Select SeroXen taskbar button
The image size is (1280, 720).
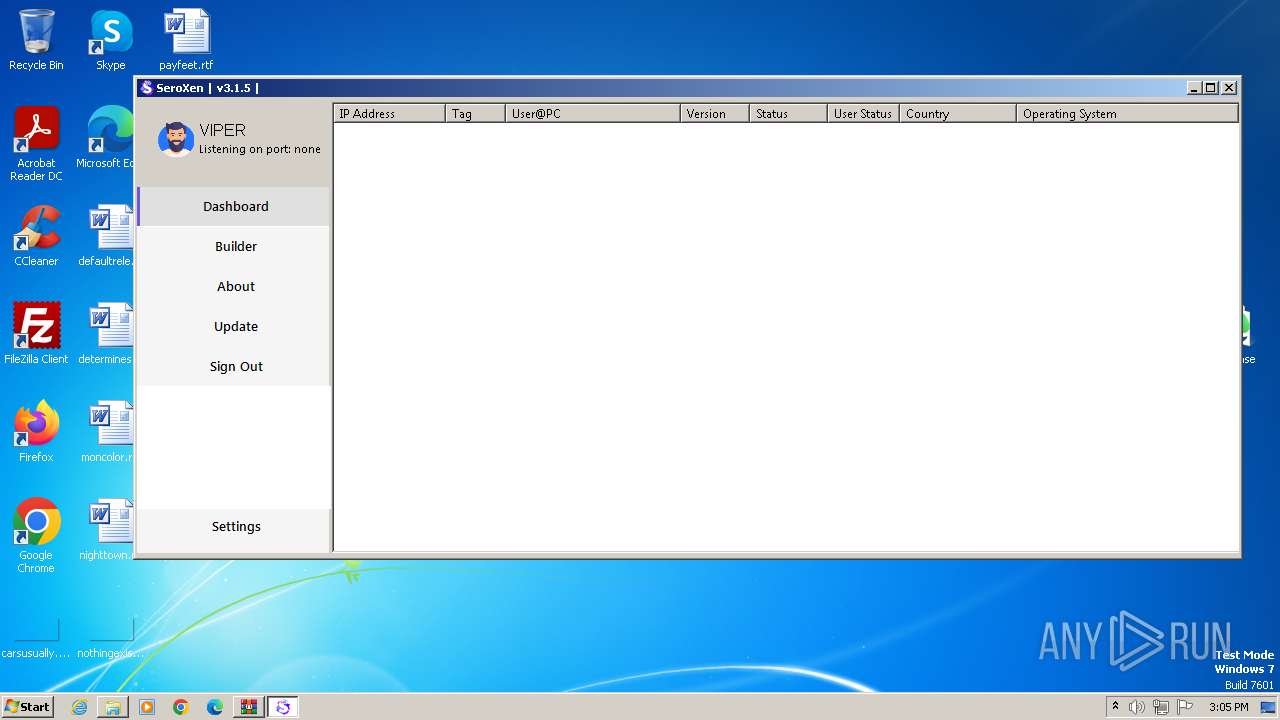pos(283,707)
